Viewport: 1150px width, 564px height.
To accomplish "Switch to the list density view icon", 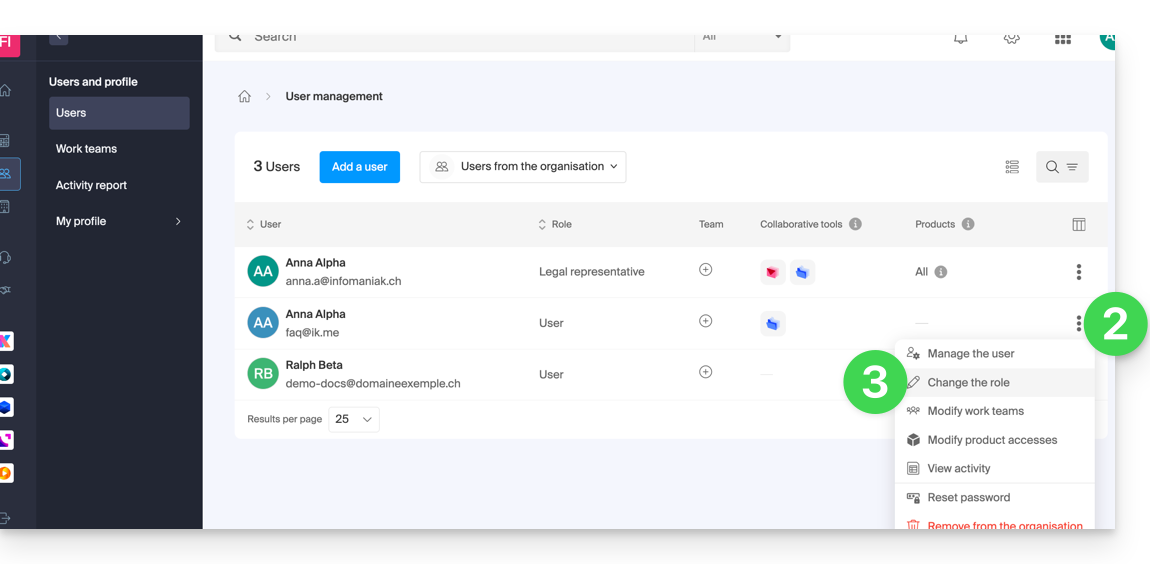I will (1012, 167).
